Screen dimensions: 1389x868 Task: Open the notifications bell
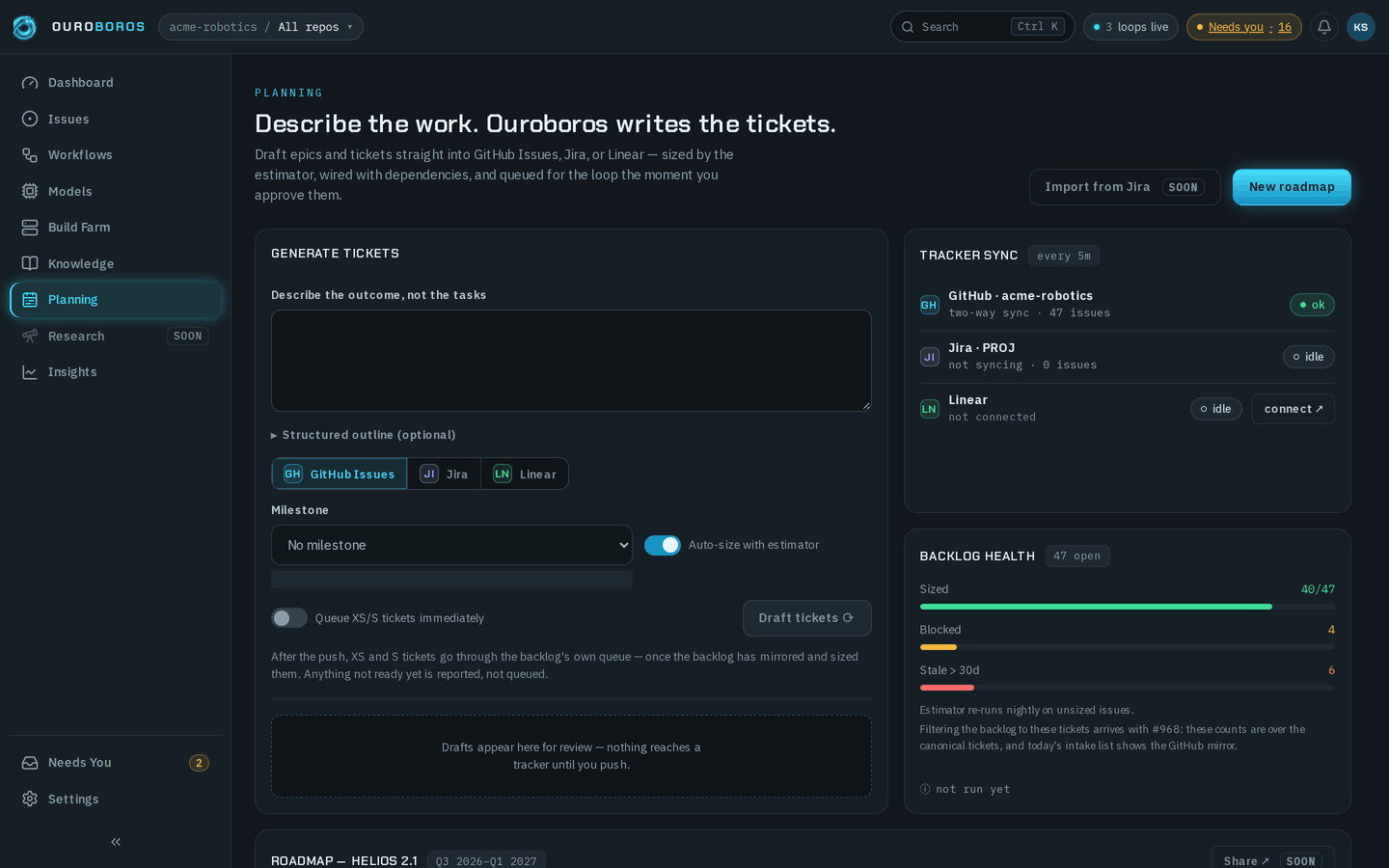(x=1324, y=27)
